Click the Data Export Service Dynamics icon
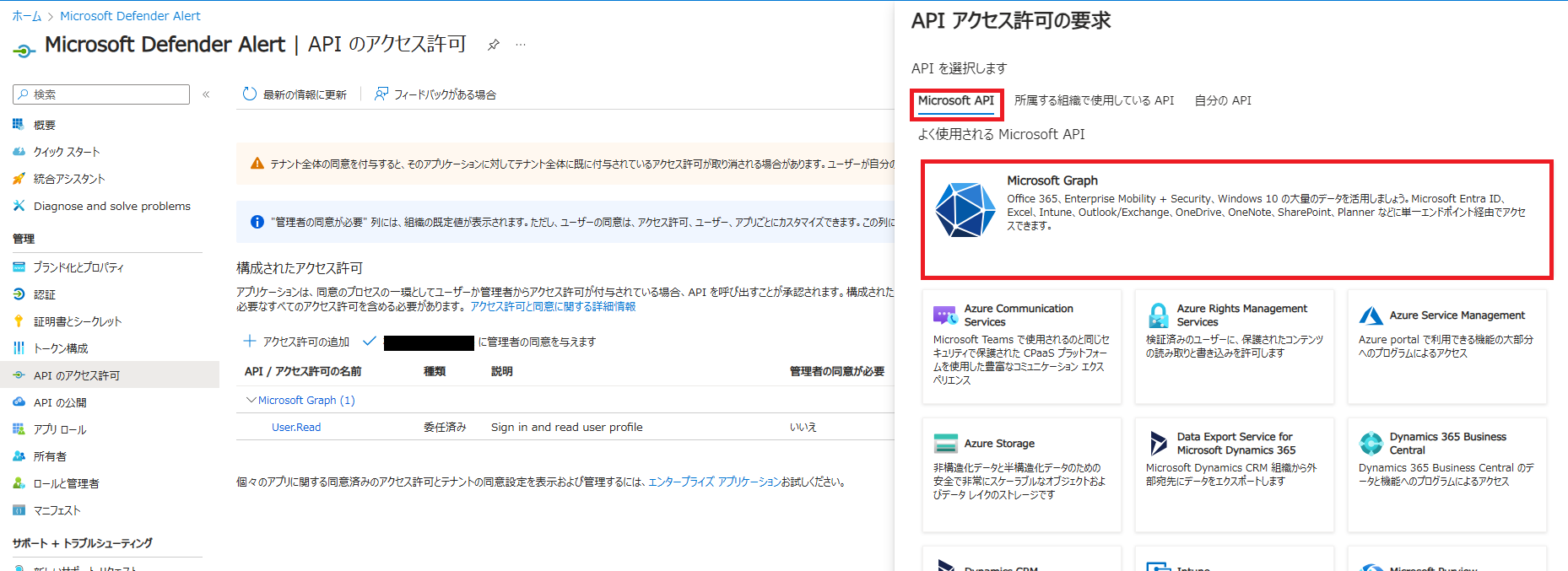1568x571 pixels. (x=1158, y=444)
